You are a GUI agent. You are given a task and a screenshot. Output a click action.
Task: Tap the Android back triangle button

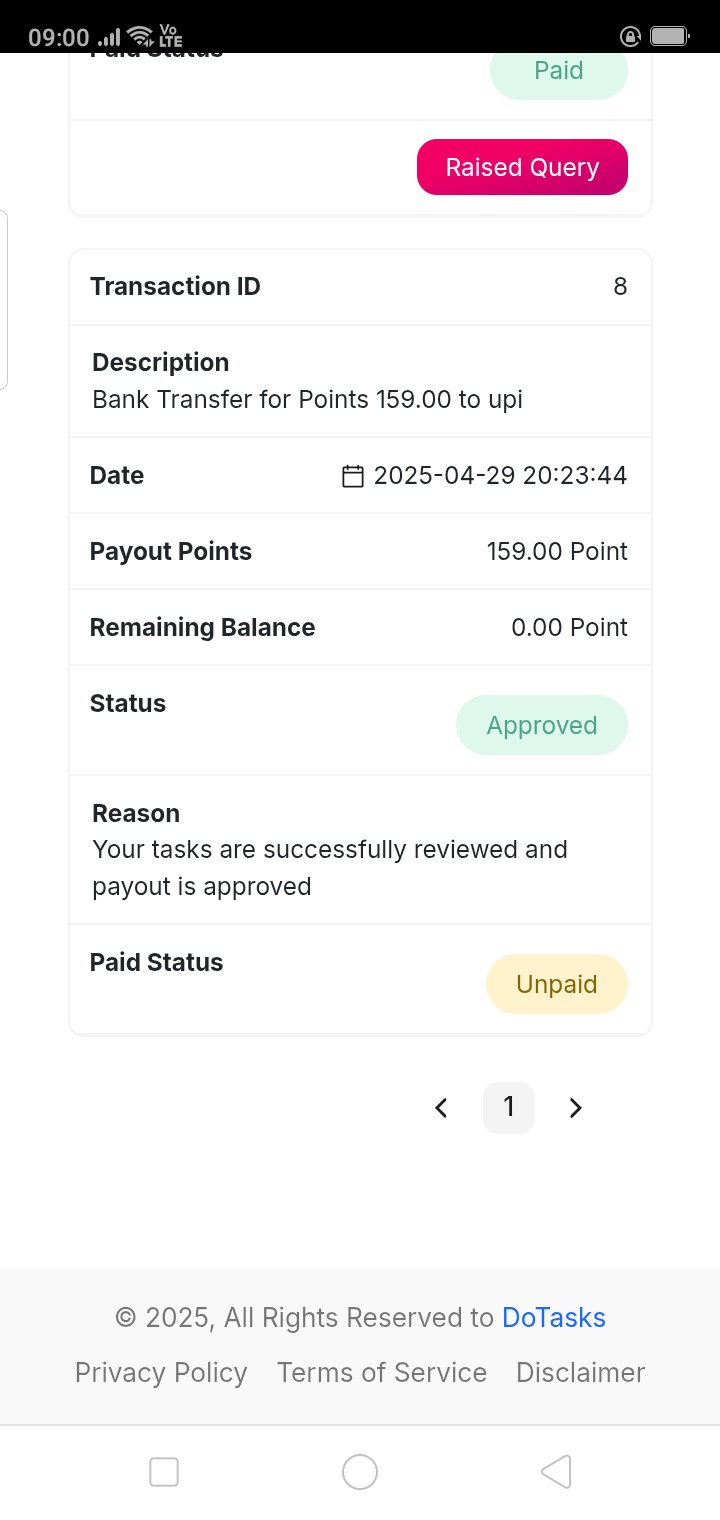point(556,1472)
